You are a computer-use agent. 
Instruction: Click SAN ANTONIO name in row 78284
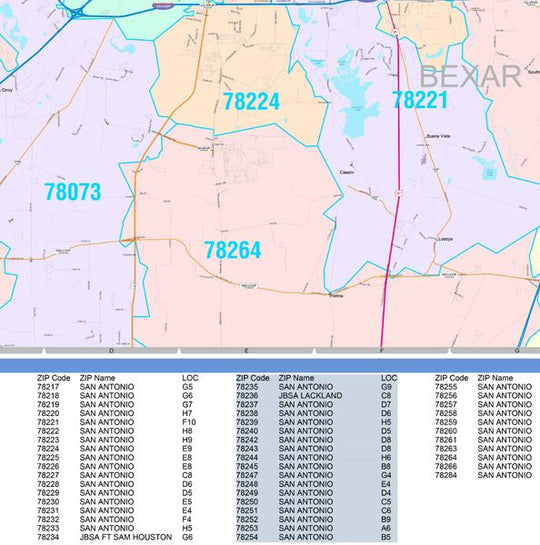coord(505,475)
